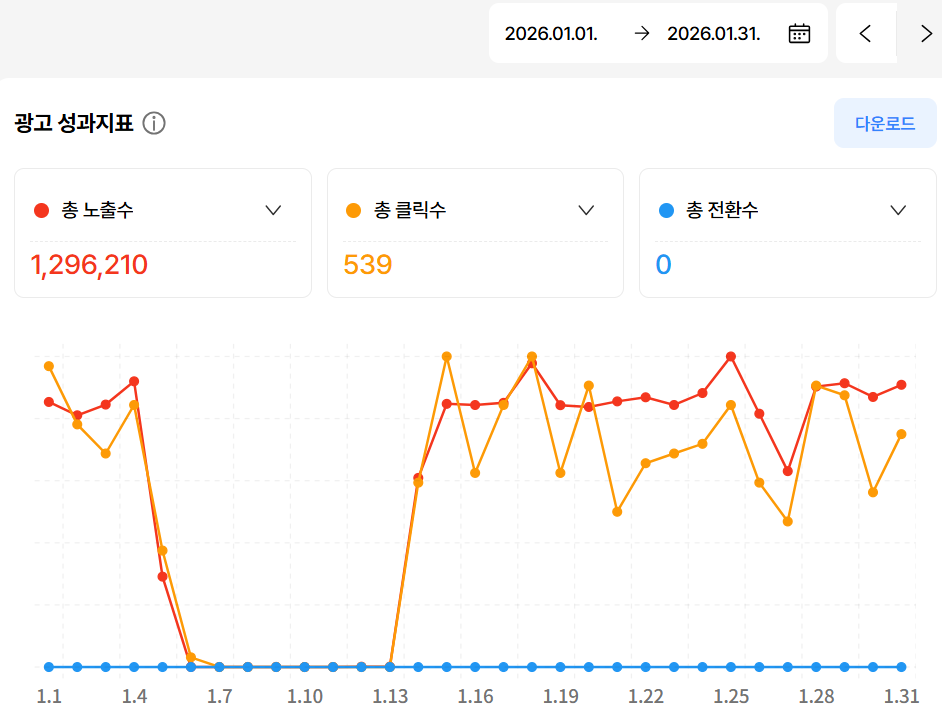Click the x-axis label 1.7
Viewport: 942px width, 717px height.
[x=219, y=697]
